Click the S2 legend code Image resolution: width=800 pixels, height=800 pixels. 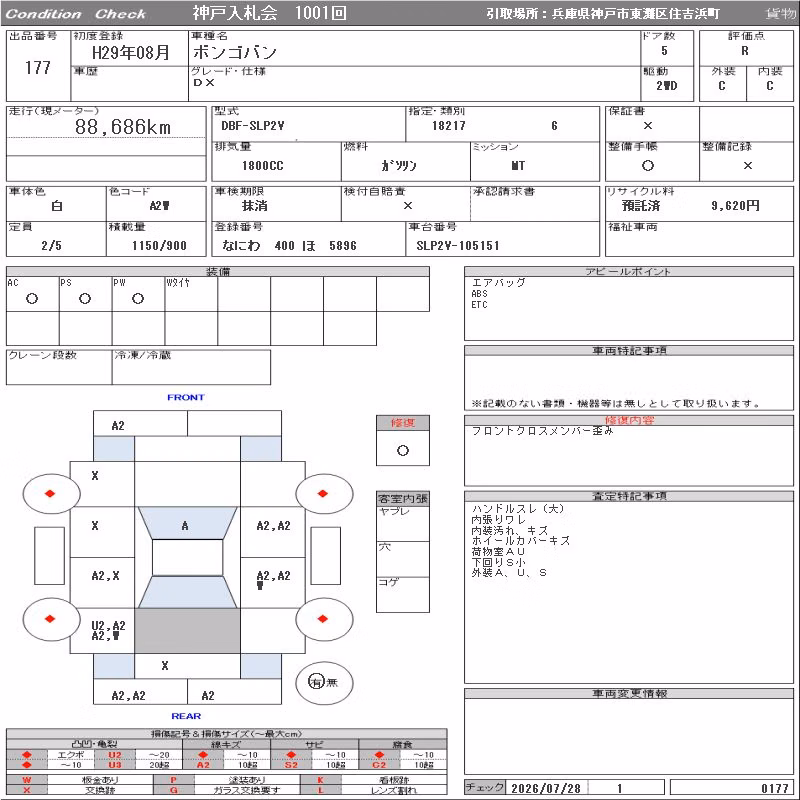pos(291,764)
